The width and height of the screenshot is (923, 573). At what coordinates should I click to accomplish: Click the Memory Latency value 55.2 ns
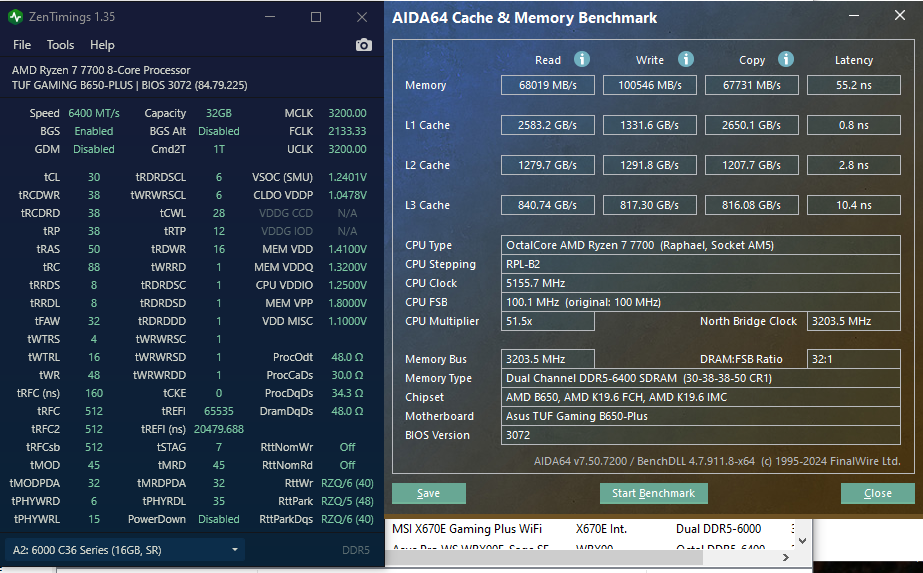[x=854, y=85]
